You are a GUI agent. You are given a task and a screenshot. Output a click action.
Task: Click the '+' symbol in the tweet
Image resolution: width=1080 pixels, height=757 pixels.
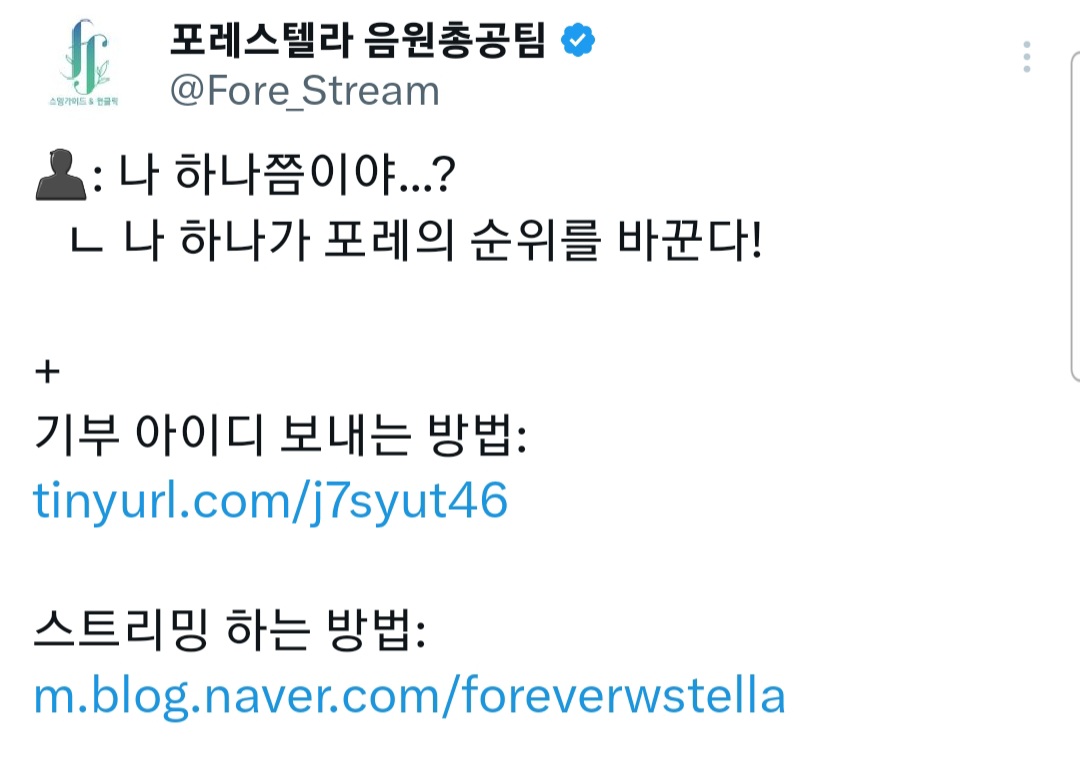pos(47,372)
